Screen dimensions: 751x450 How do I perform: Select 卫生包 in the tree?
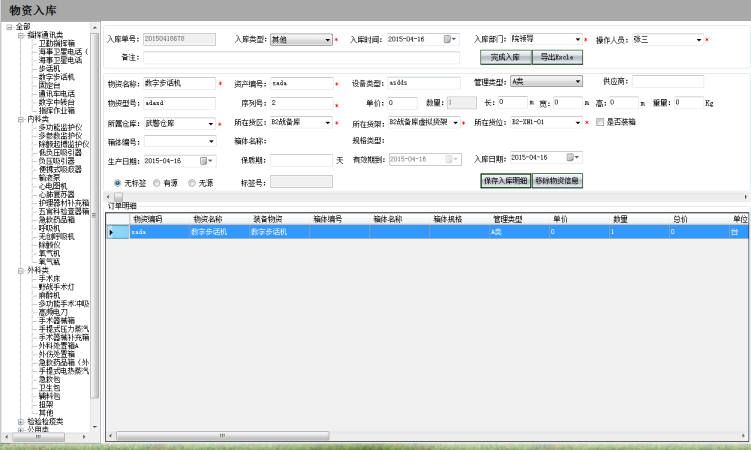49,388
